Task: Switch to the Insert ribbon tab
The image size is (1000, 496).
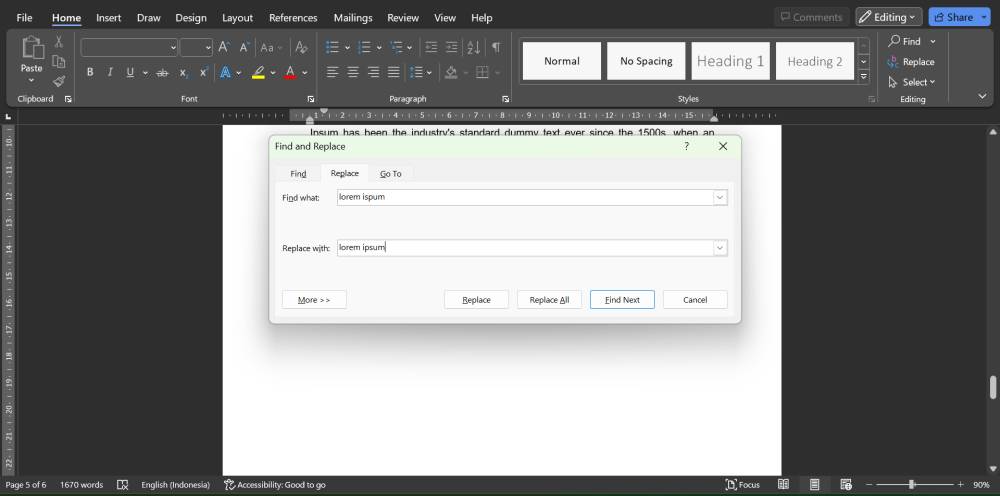Action: (108, 18)
